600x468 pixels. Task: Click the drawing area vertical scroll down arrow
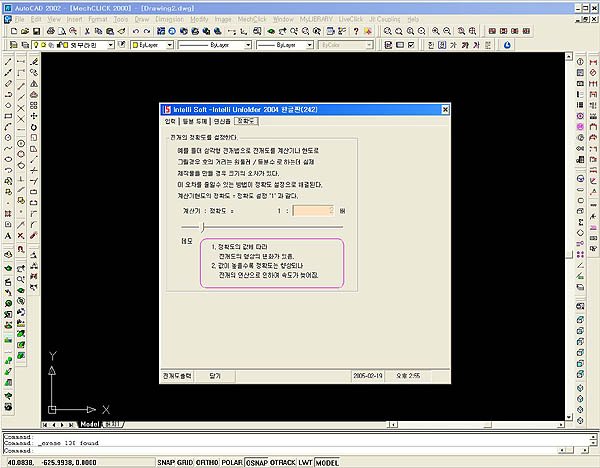569,417
